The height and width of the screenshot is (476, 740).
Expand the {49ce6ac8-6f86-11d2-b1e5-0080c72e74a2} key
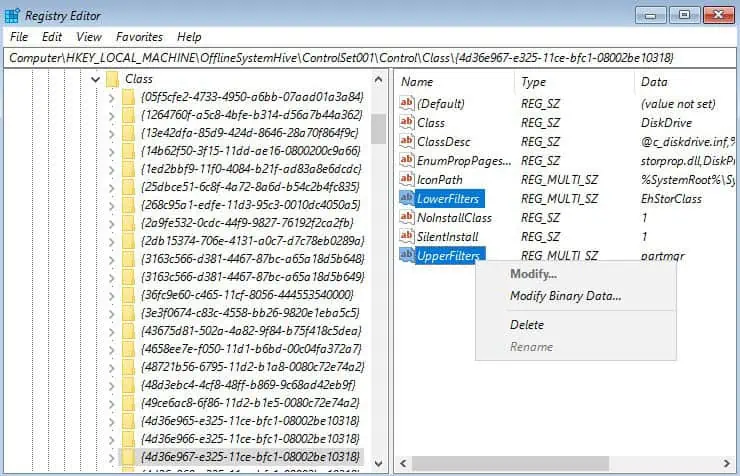coord(111,403)
